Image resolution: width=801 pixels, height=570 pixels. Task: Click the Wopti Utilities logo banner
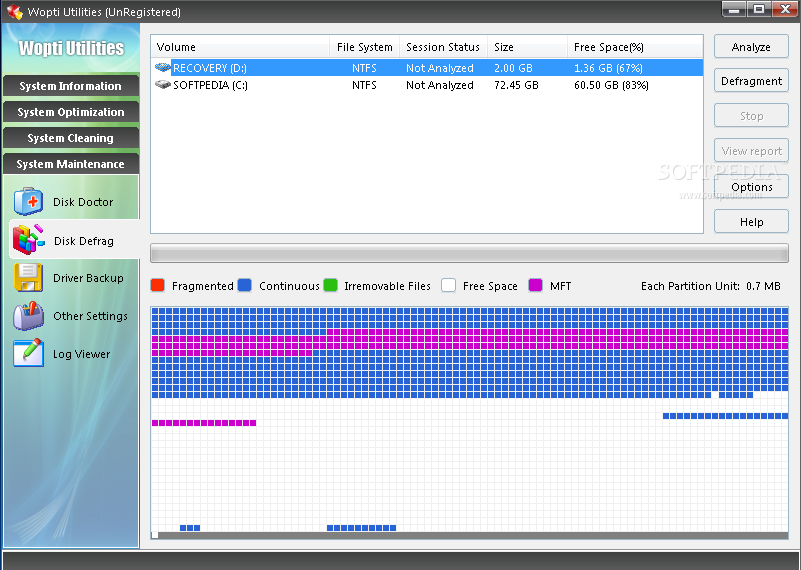71,48
